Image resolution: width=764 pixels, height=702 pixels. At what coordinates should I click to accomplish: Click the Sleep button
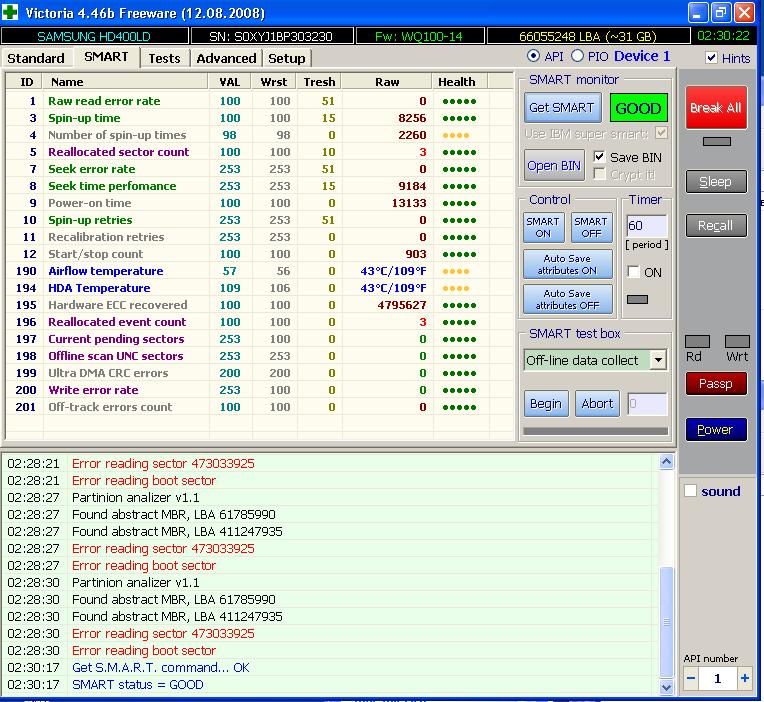coord(716,182)
